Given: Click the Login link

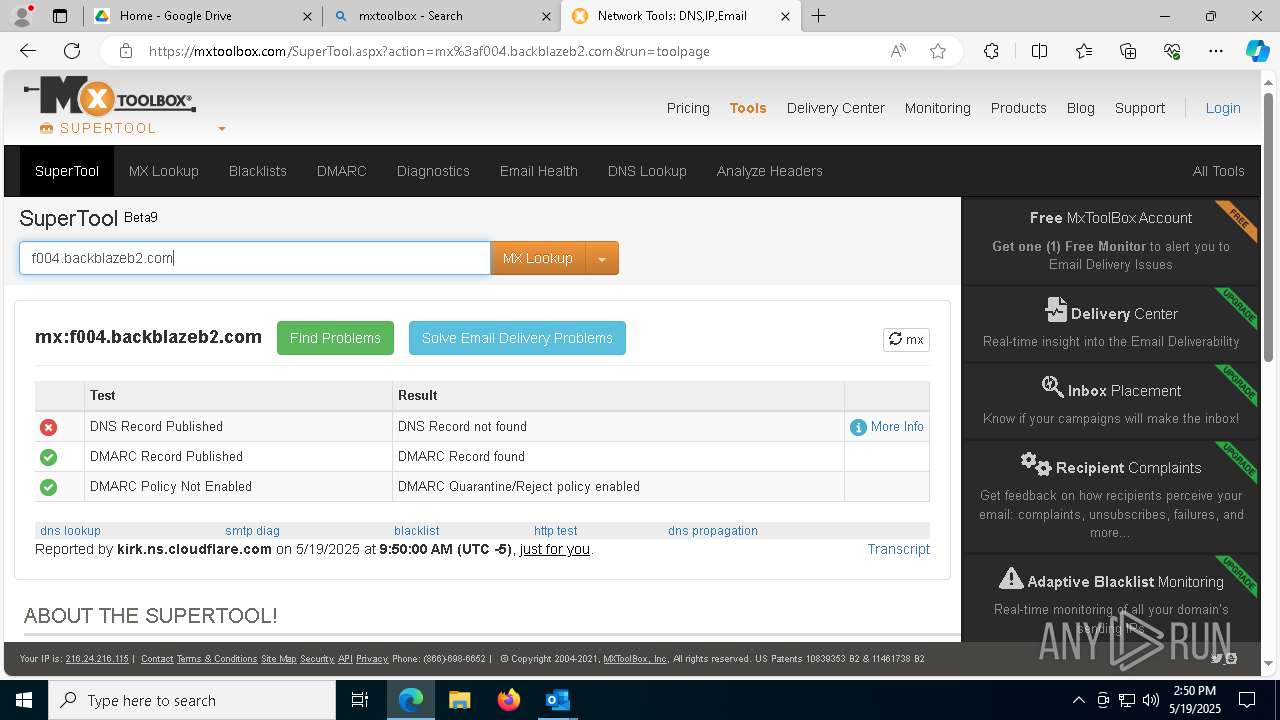Looking at the screenshot, I should pyautogui.click(x=1223, y=108).
